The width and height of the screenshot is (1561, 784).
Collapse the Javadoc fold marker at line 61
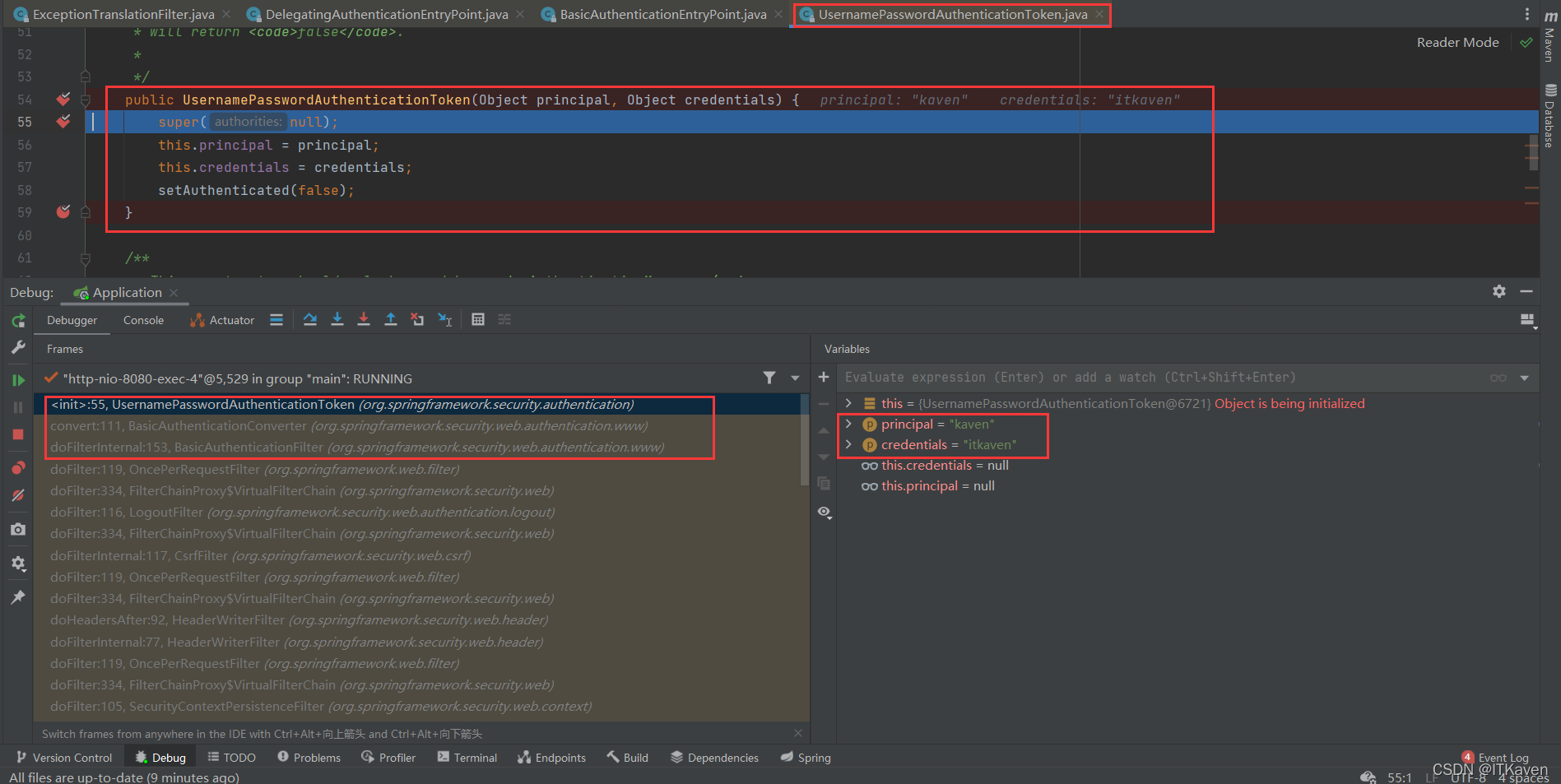[86, 258]
